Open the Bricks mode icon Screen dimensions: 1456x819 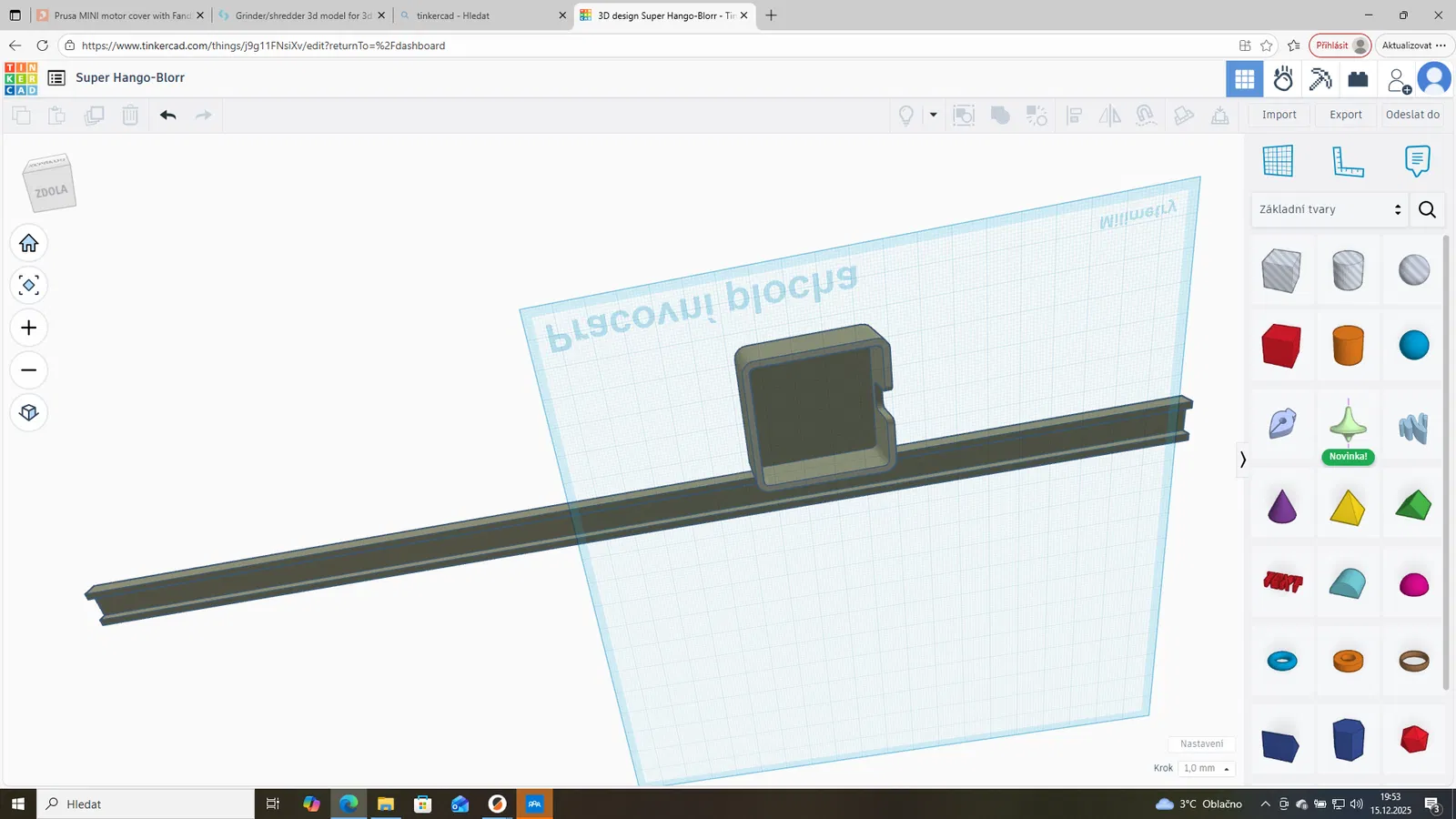(x=1358, y=79)
